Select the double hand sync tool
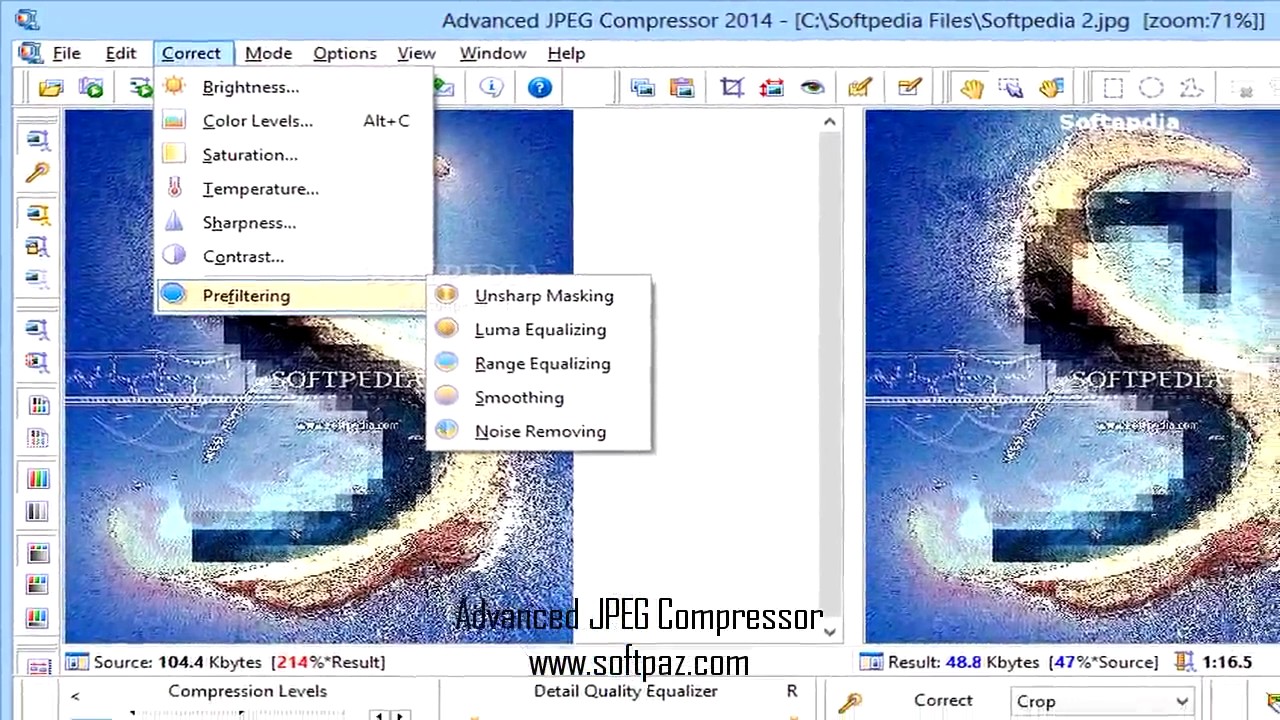Image resolution: width=1280 pixels, height=720 pixels. pyautogui.click(x=1051, y=88)
